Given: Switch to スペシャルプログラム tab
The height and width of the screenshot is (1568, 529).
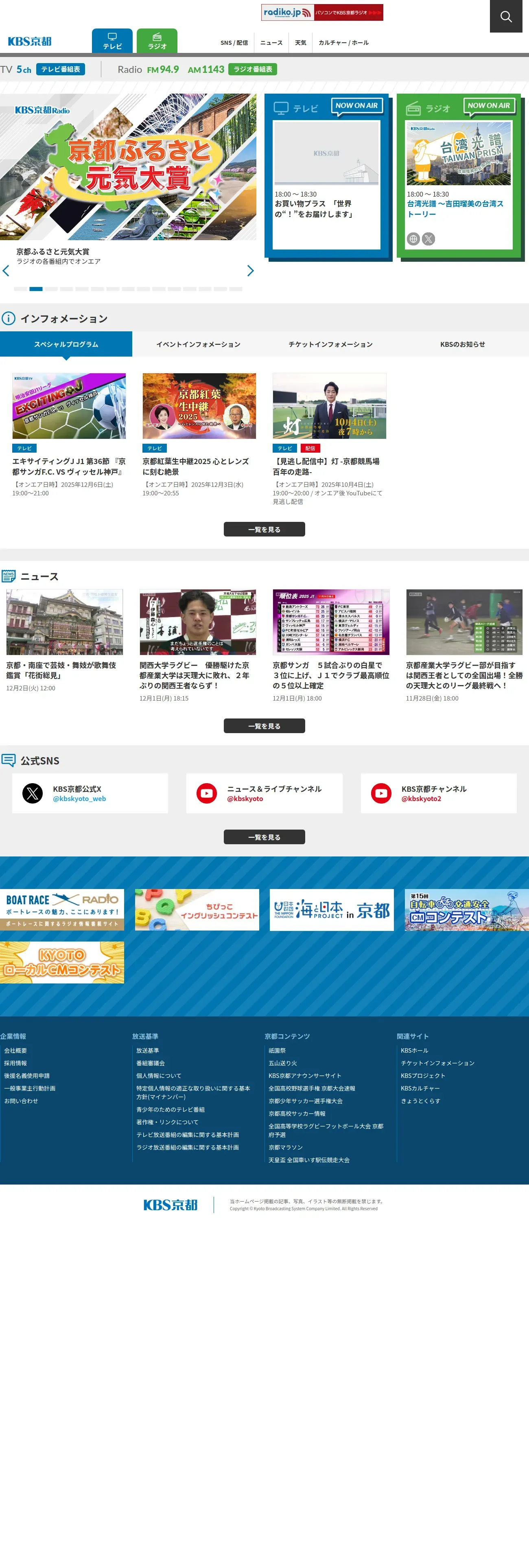Looking at the screenshot, I should 66,344.
